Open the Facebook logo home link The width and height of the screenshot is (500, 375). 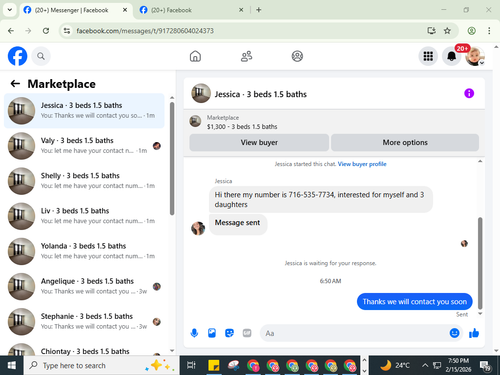click(17, 56)
